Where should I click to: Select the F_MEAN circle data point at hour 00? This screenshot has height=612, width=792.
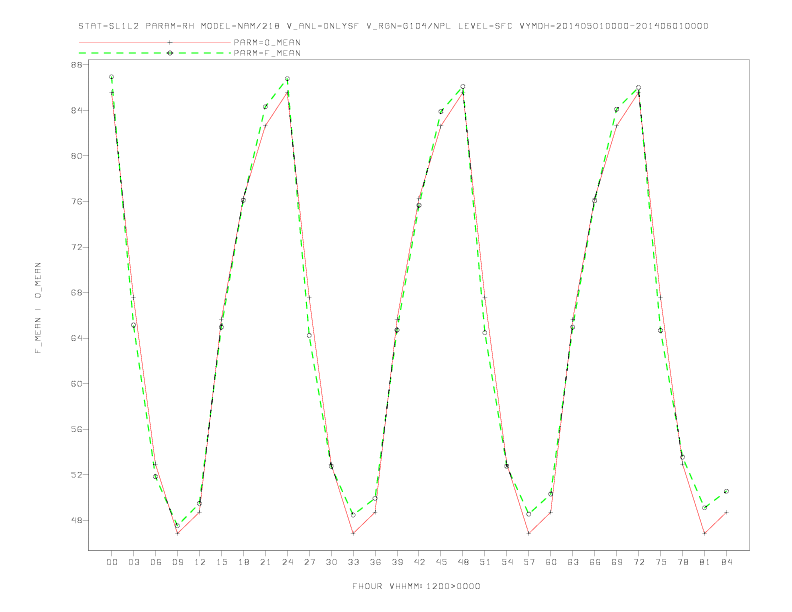pyautogui.click(x=112, y=77)
